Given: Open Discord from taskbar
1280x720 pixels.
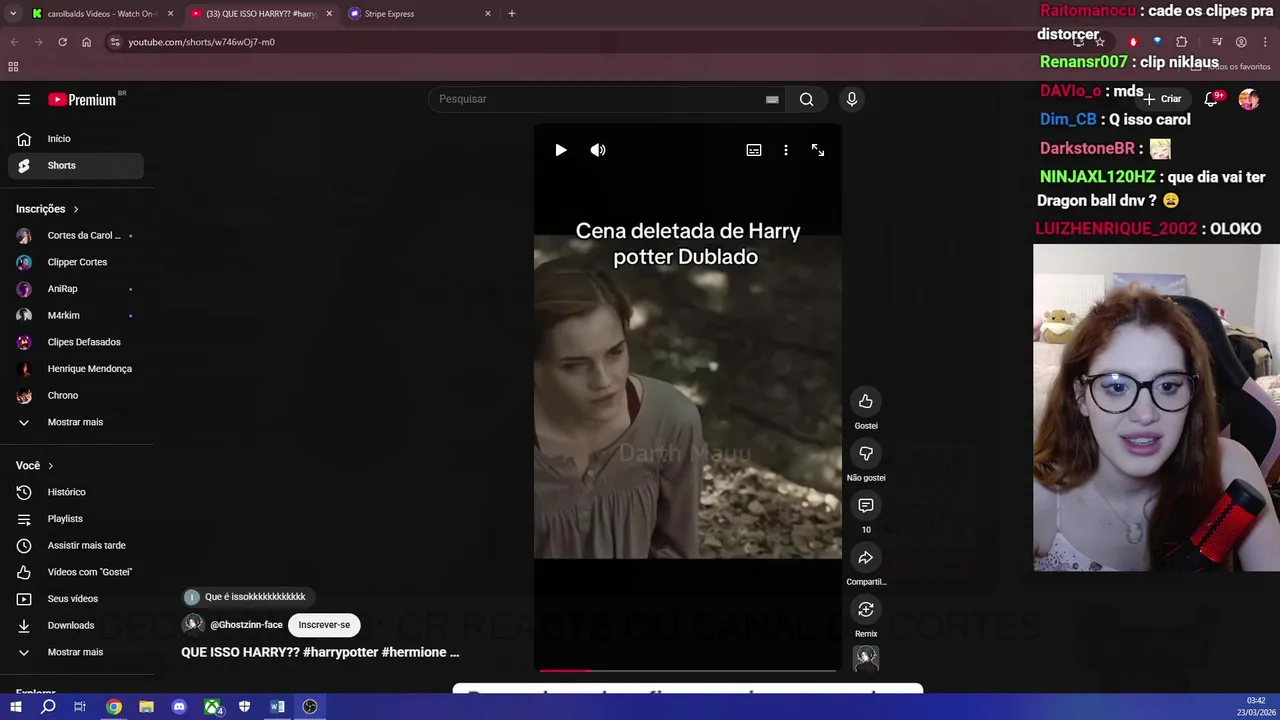Looking at the screenshot, I should (179, 707).
